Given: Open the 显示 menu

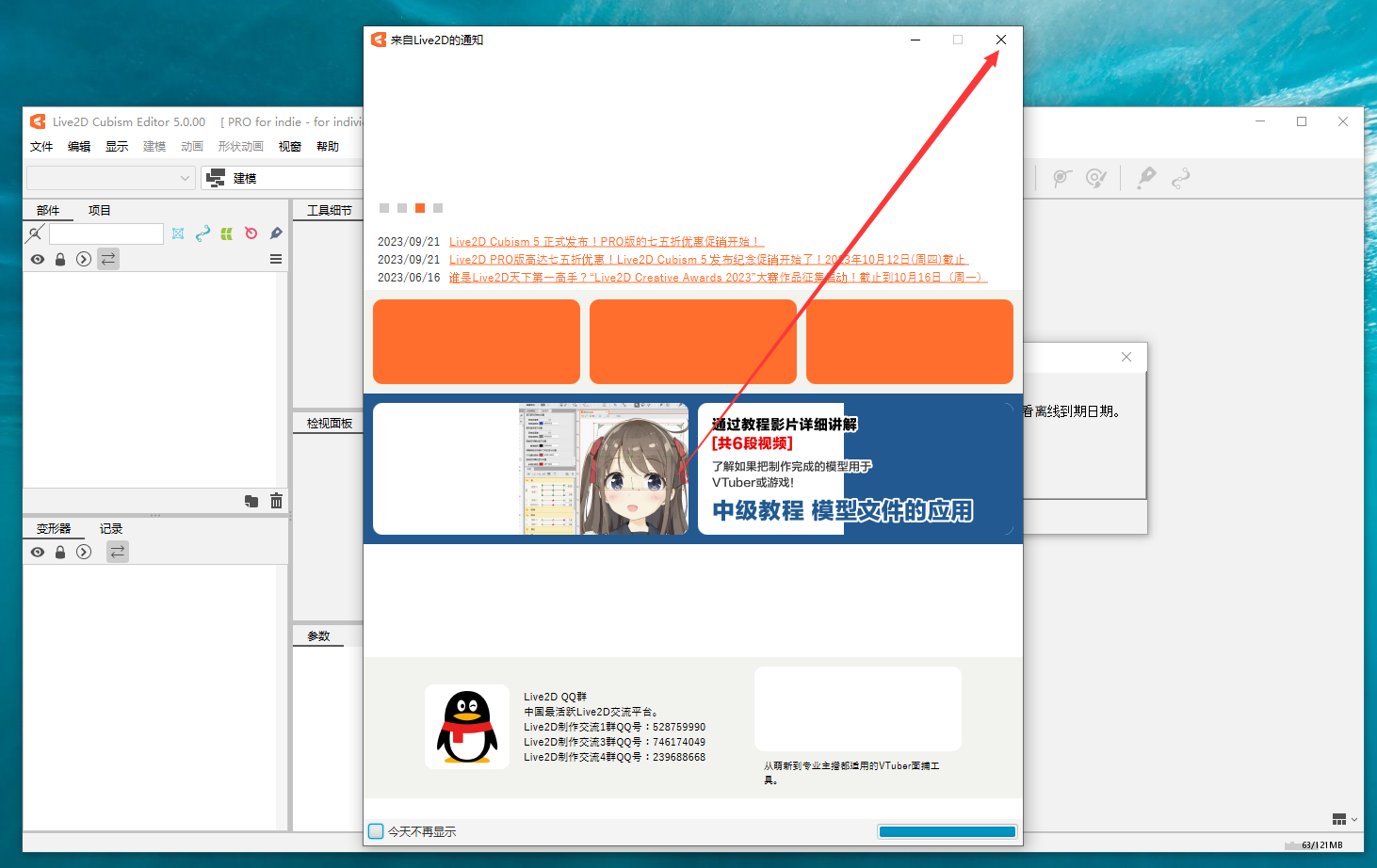Looking at the screenshot, I should pos(117,147).
